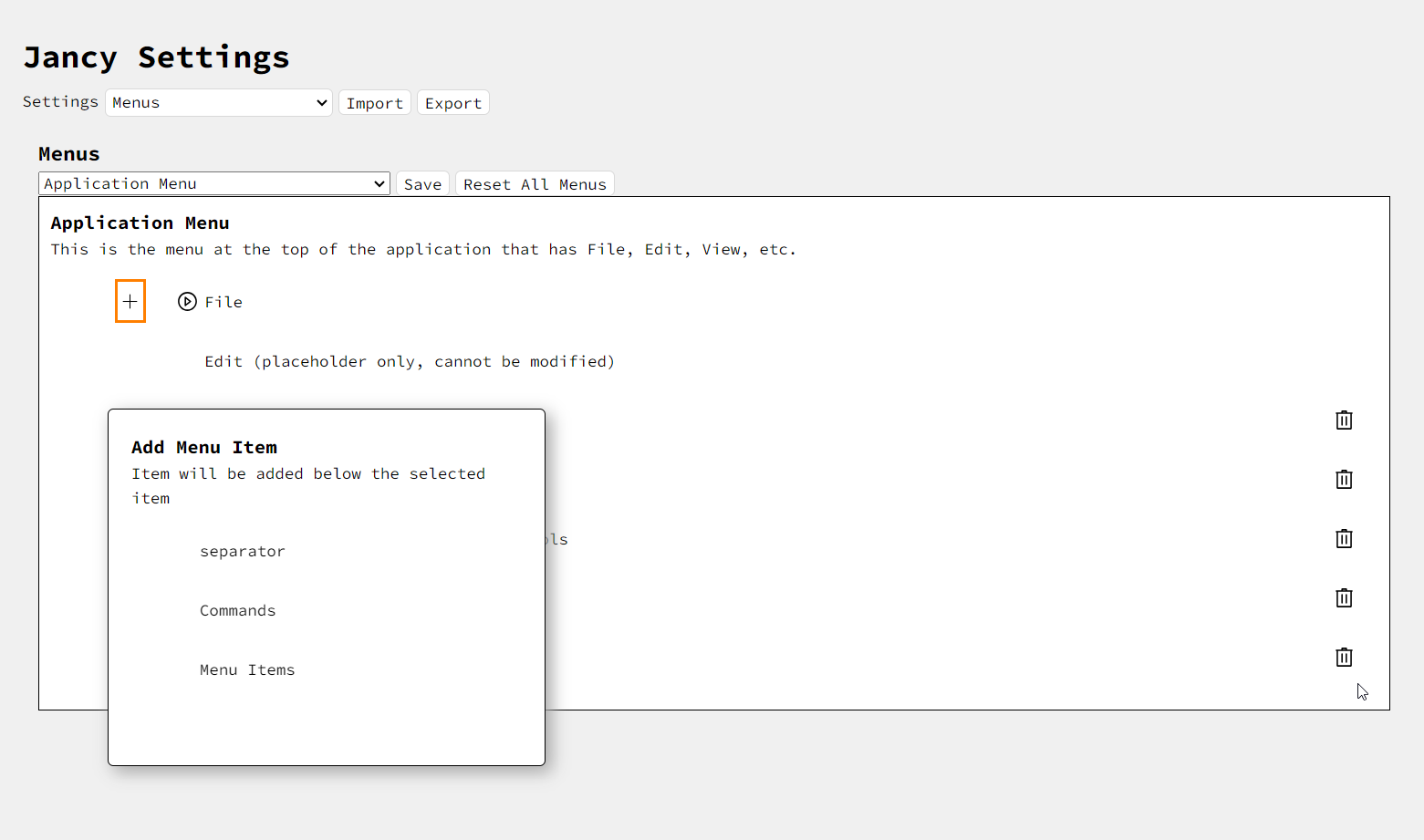
Task: Click the 'Application Menu' section heading
Action: tap(140, 223)
